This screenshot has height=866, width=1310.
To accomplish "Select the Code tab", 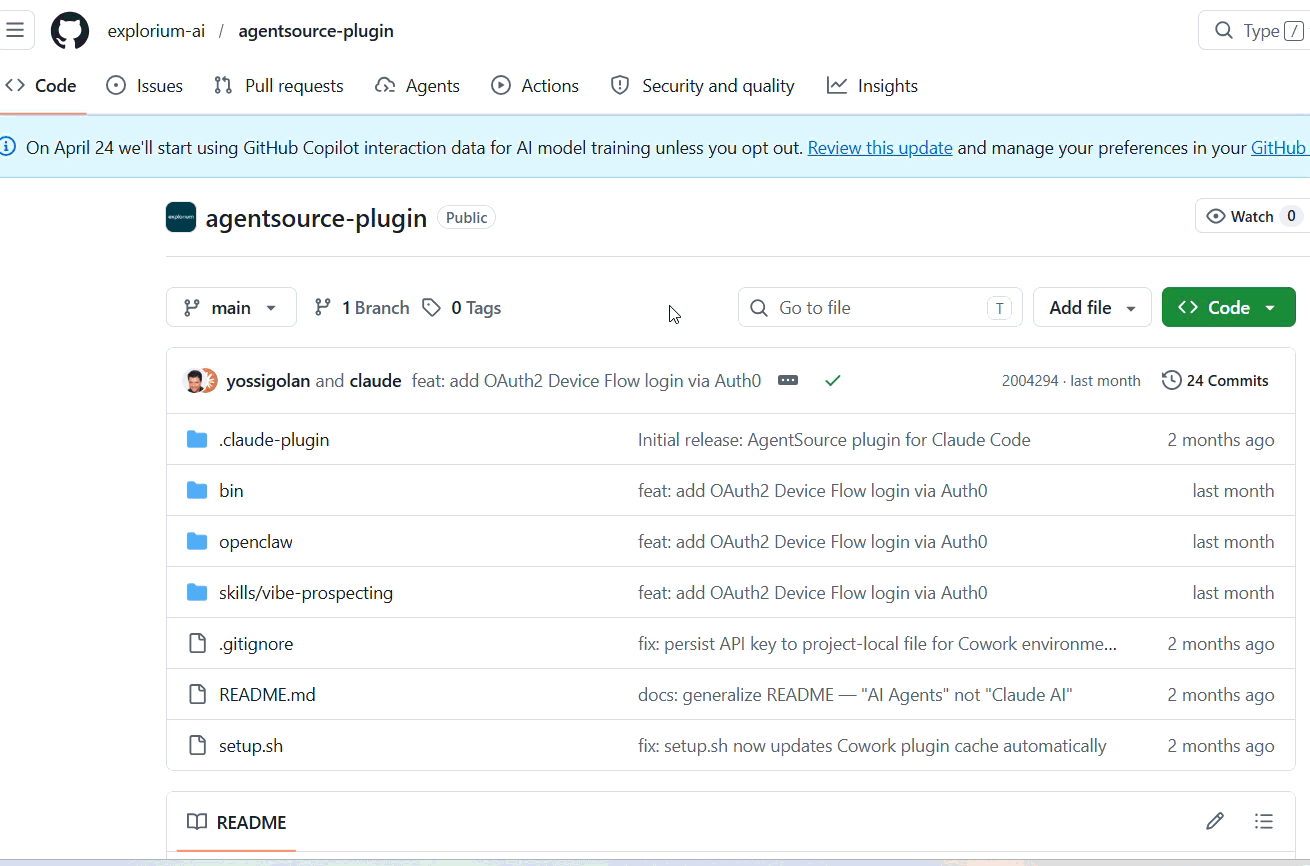I will pyautogui.click(x=41, y=86).
